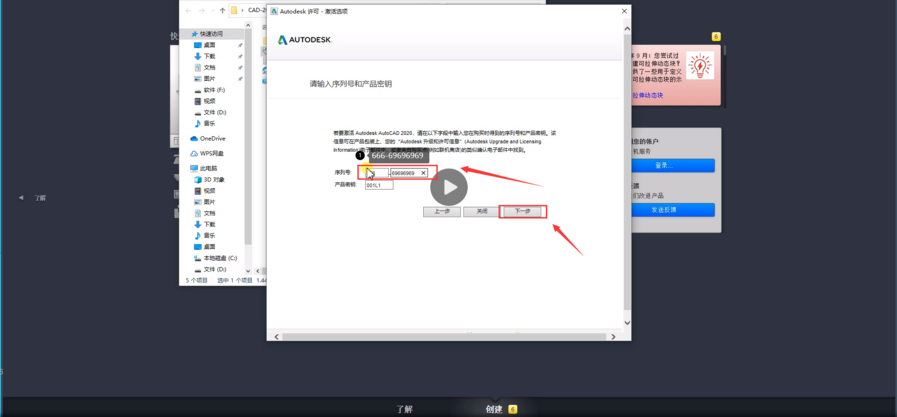This screenshot has height=417, width=897.
Task: Go up one folder in Explorer
Action: (223, 10)
